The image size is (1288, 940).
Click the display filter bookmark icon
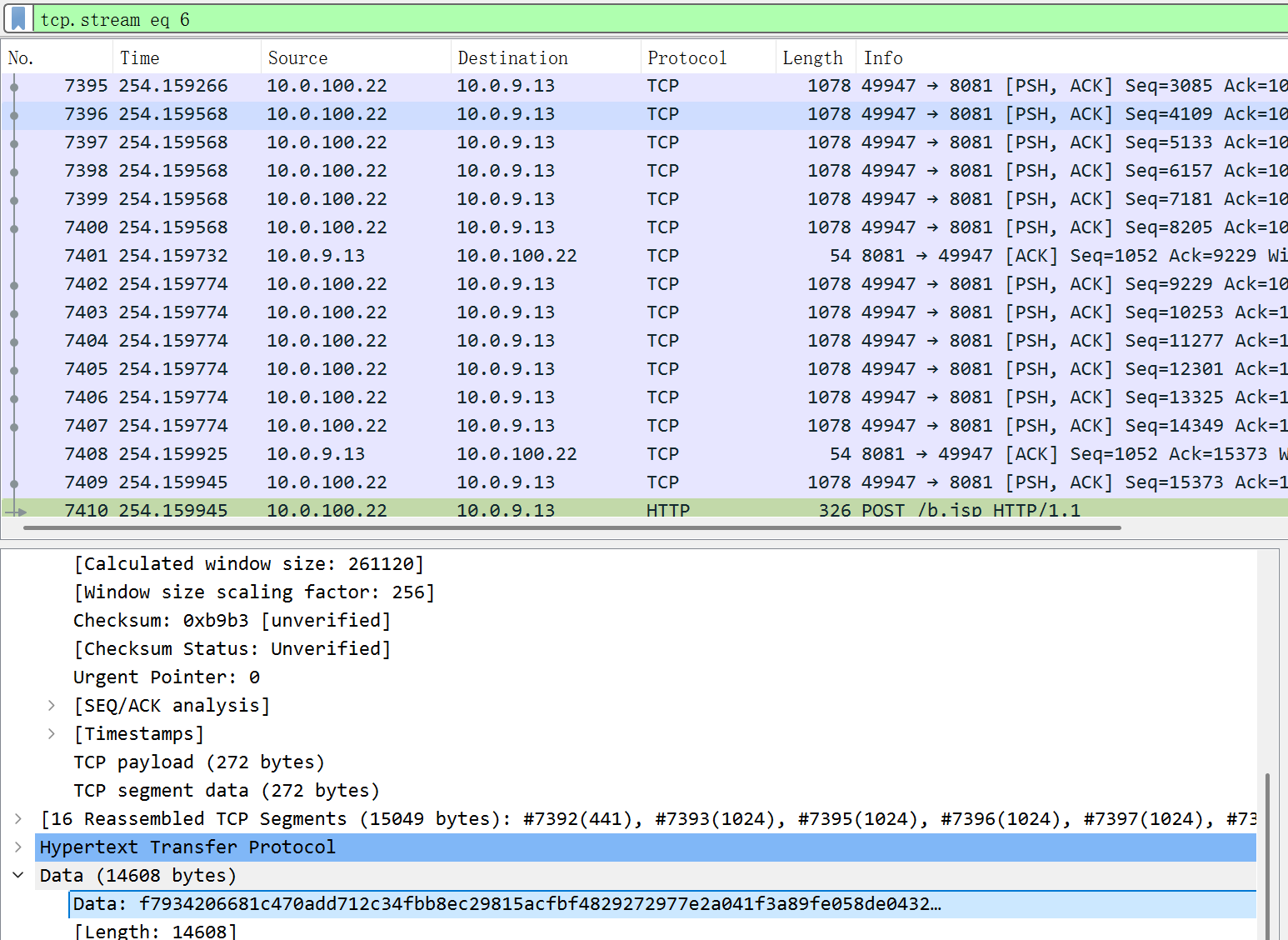[17, 18]
